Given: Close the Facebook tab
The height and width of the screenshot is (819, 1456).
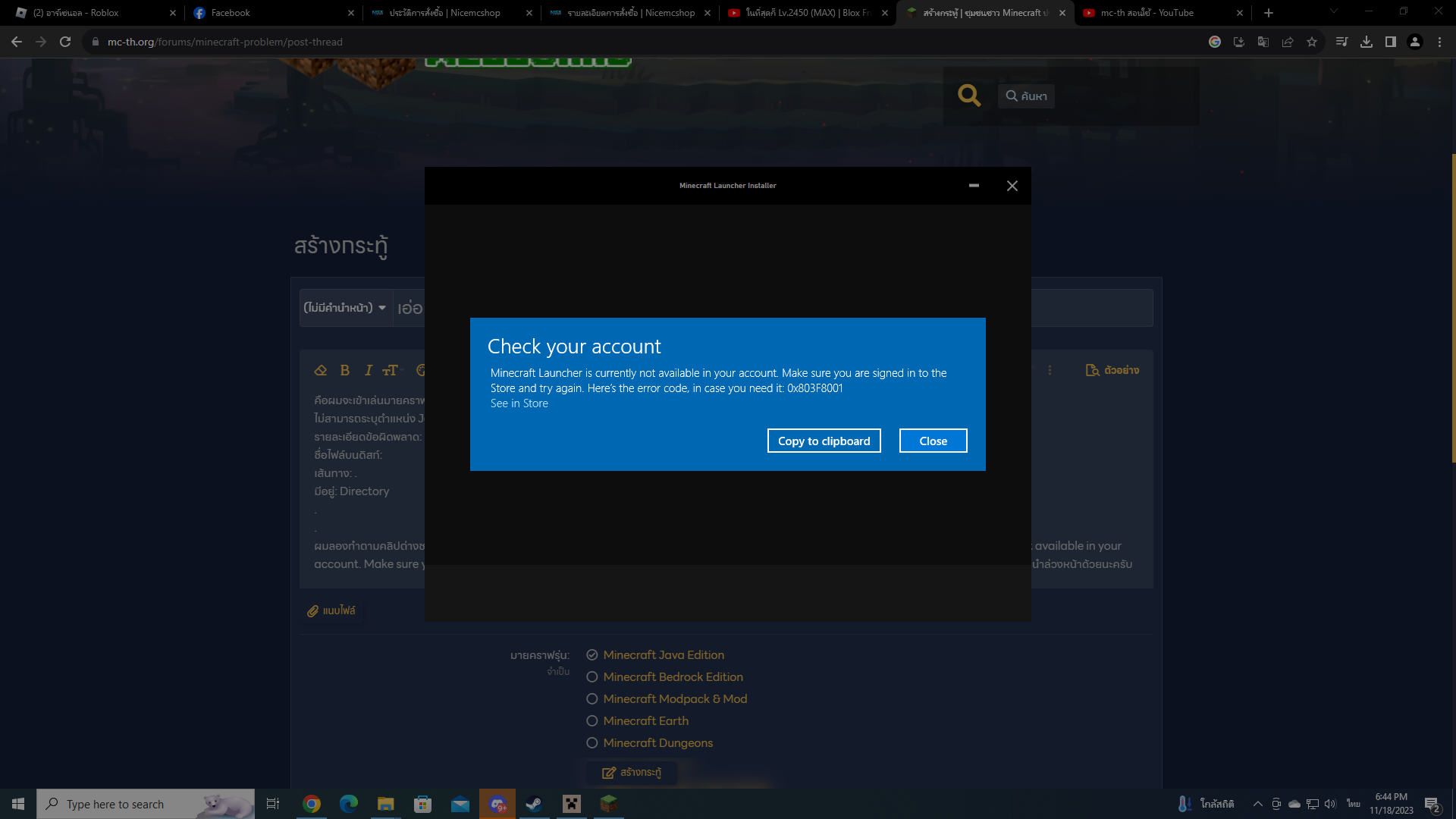Looking at the screenshot, I should click(351, 13).
